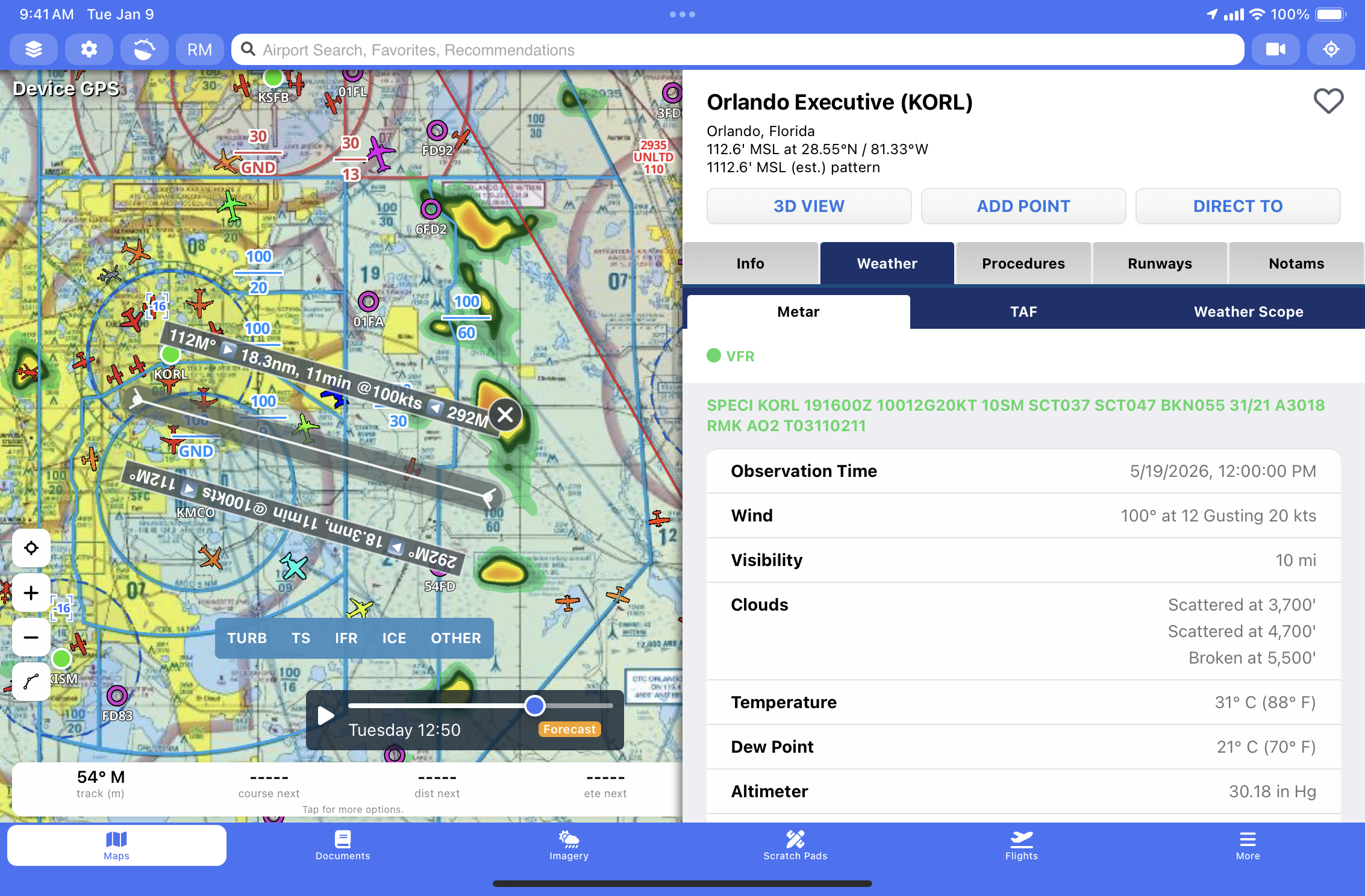Tap the three dots multitasking indicator
The width and height of the screenshot is (1365, 896).
point(682,14)
